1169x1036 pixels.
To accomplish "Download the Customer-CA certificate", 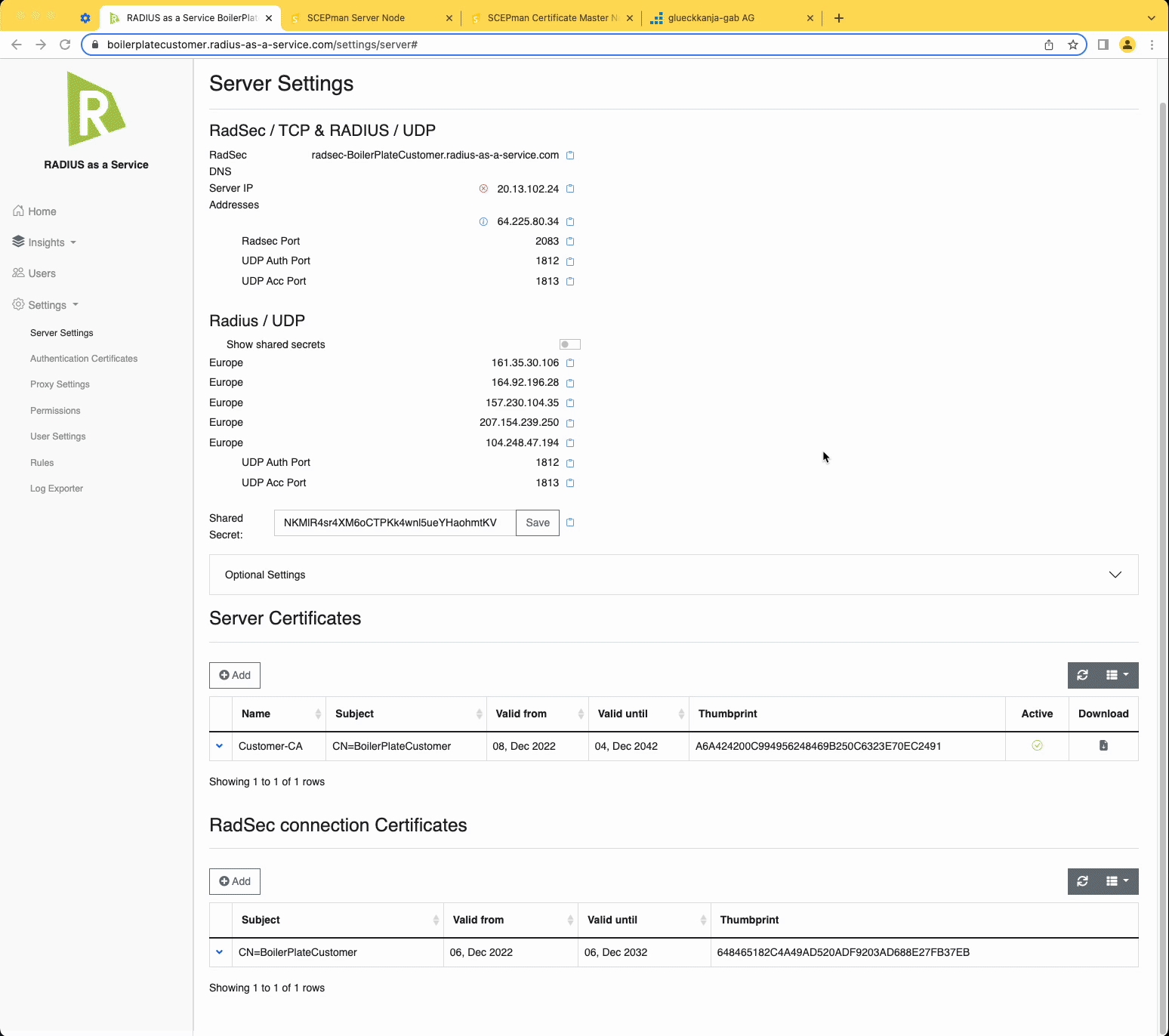I will click(1103, 746).
